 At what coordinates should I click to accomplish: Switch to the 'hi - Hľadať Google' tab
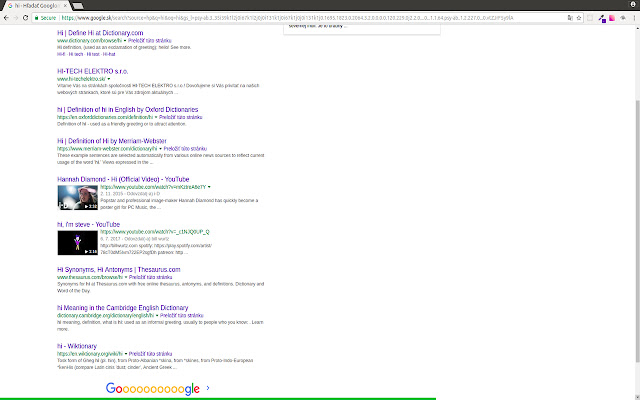[x=37, y=6]
